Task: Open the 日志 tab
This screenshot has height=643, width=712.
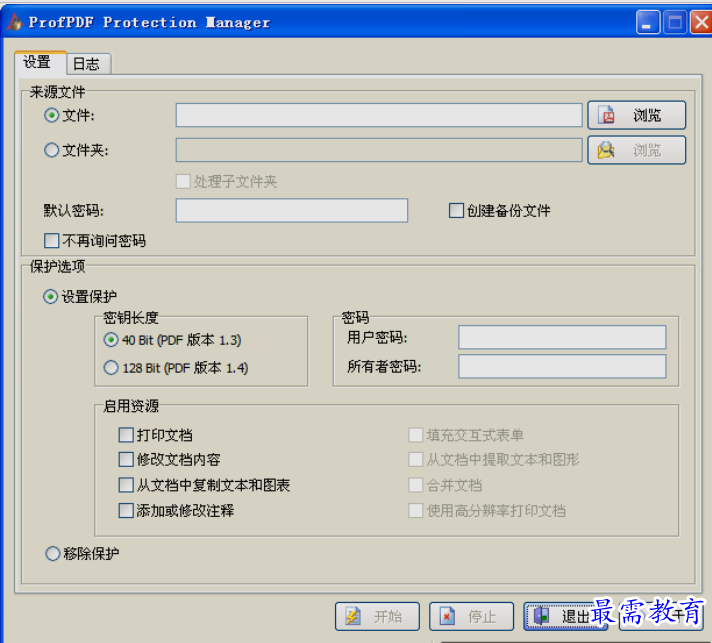Action: click(89, 64)
